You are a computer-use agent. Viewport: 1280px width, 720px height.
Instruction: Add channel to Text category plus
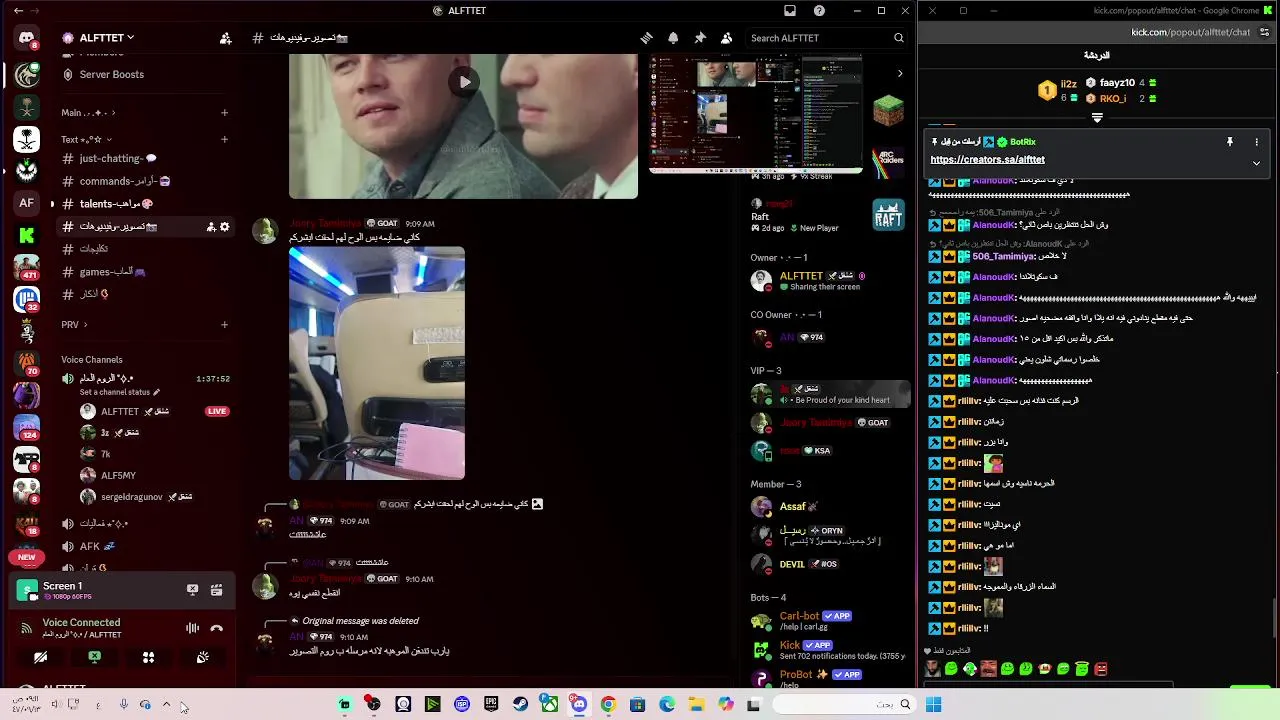click(x=224, y=139)
